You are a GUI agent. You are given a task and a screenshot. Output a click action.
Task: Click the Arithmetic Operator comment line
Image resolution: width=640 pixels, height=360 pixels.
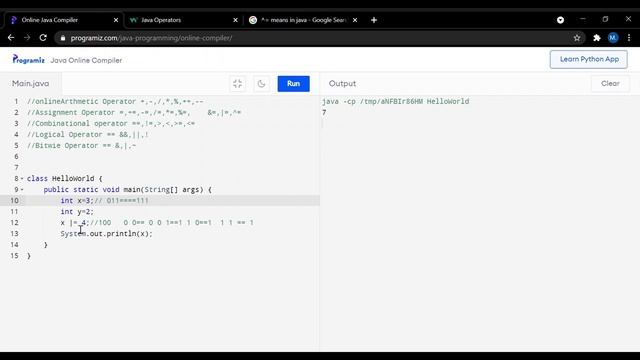[115, 102]
